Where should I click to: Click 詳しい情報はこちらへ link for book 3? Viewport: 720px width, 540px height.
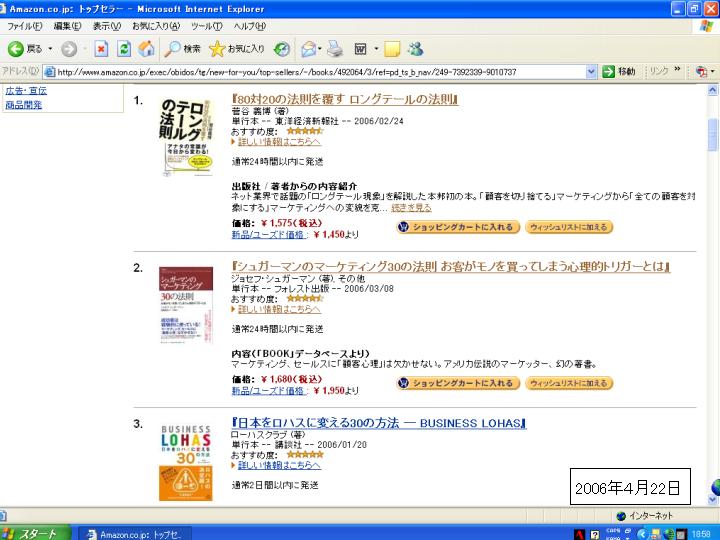(x=279, y=465)
